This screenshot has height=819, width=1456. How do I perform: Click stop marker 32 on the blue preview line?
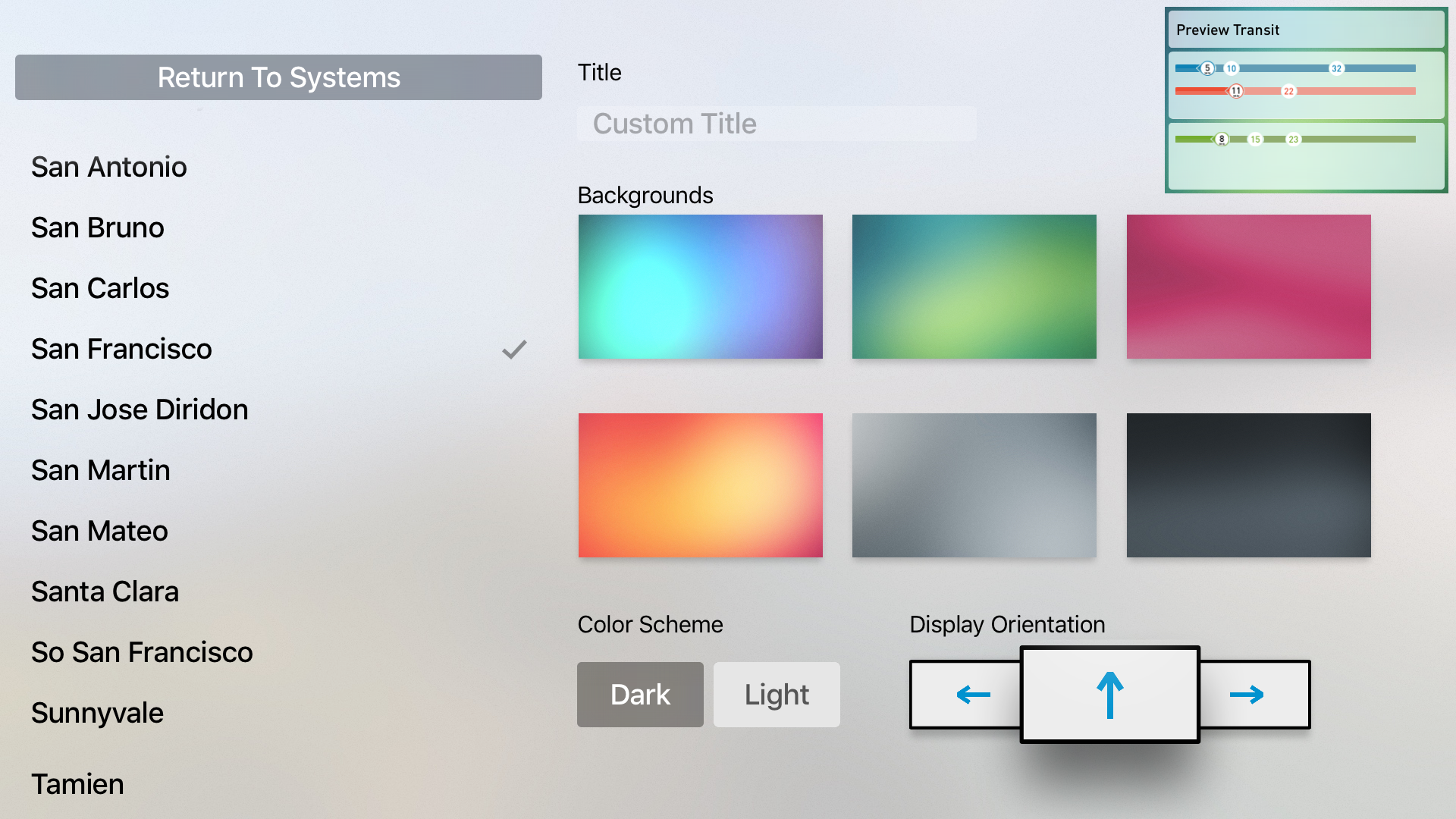pyautogui.click(x=1336, y=68)
